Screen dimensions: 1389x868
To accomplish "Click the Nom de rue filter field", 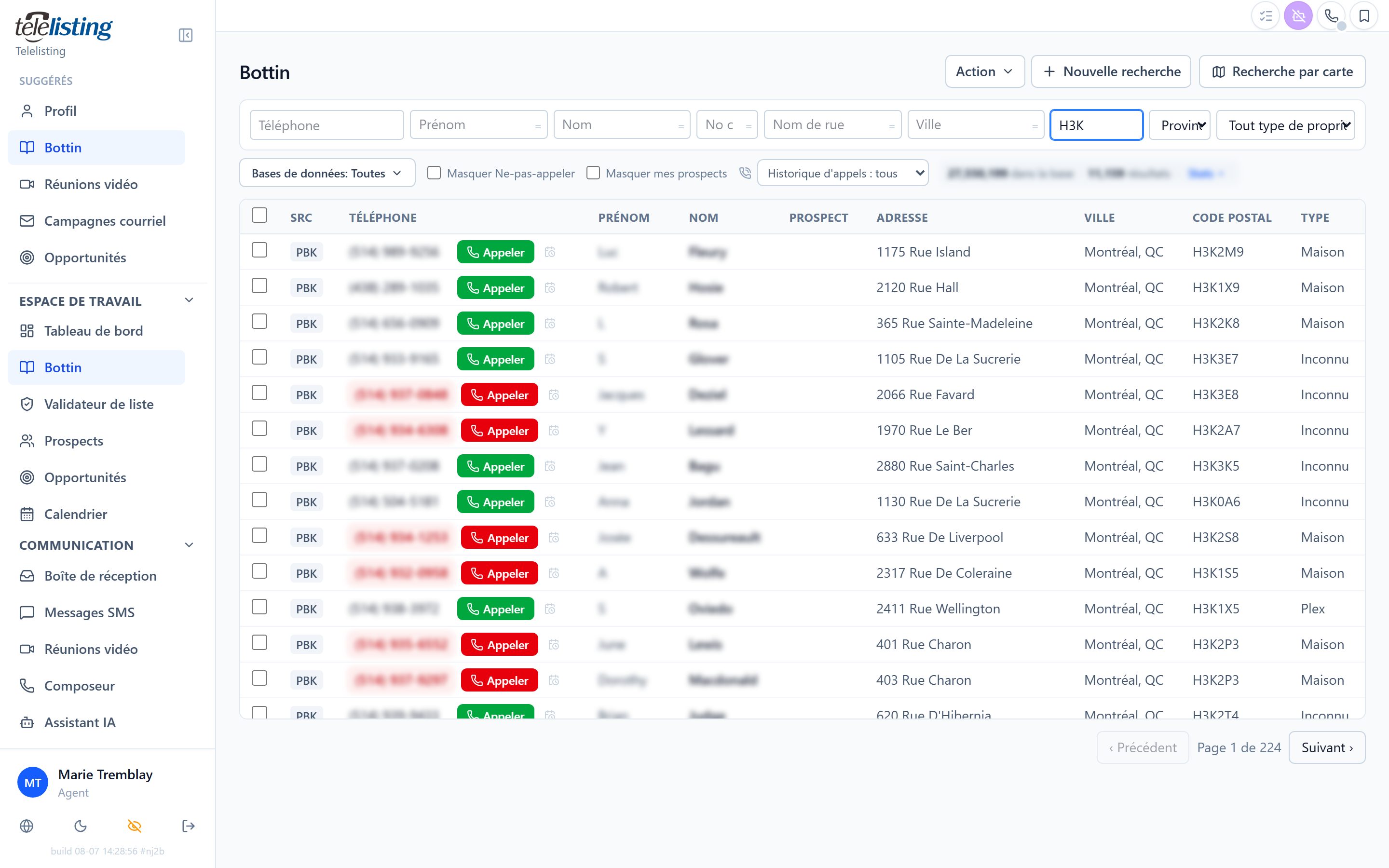I will (832, 125).
